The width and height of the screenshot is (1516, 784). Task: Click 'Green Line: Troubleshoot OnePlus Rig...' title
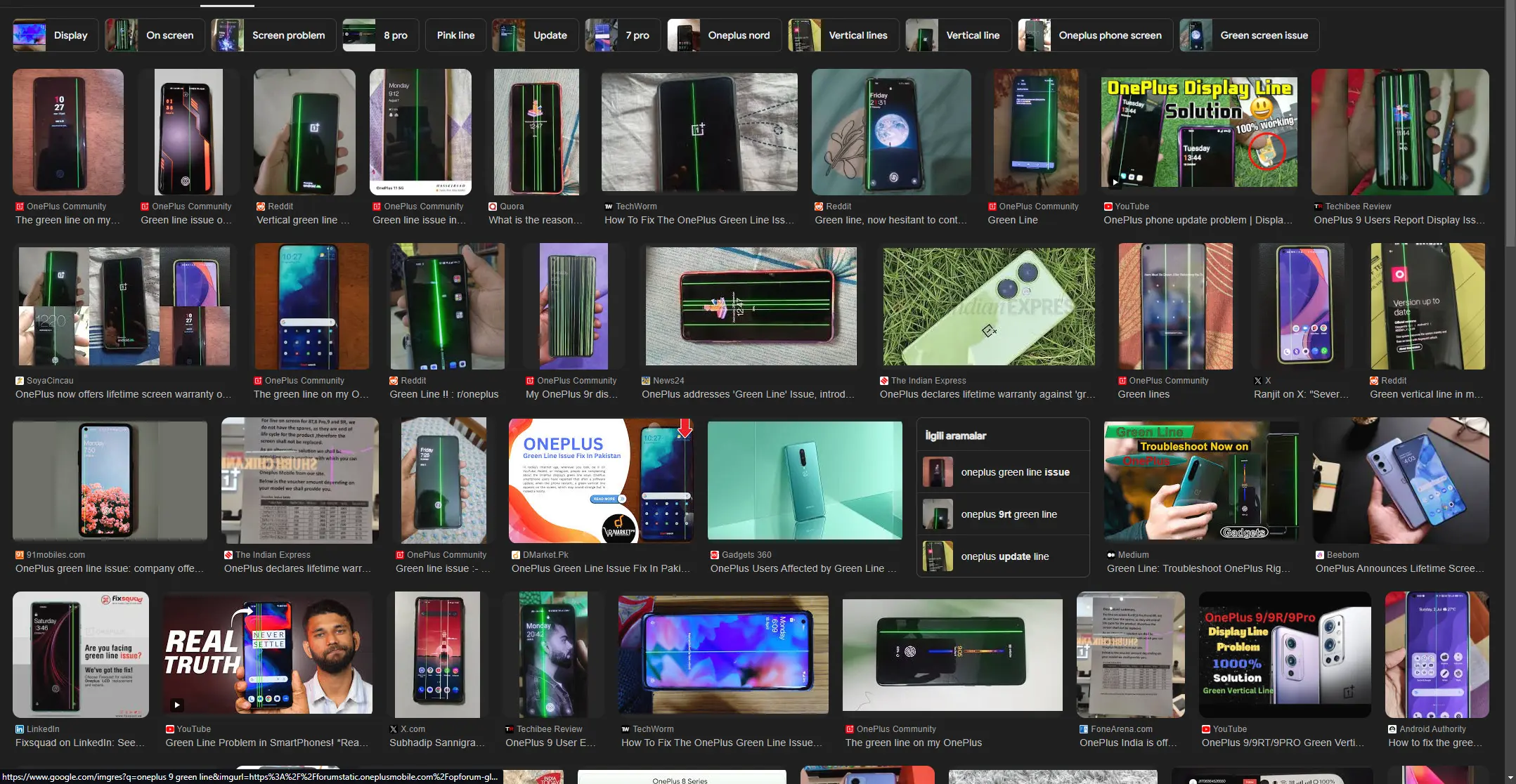coord(1198,568)
